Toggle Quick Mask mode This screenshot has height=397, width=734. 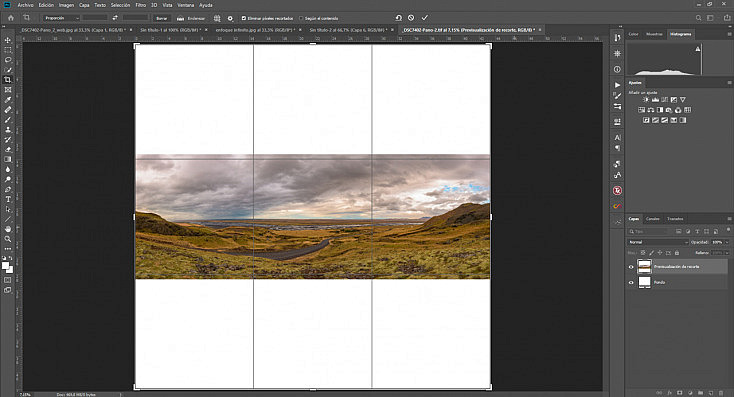(x=7, y=280)
